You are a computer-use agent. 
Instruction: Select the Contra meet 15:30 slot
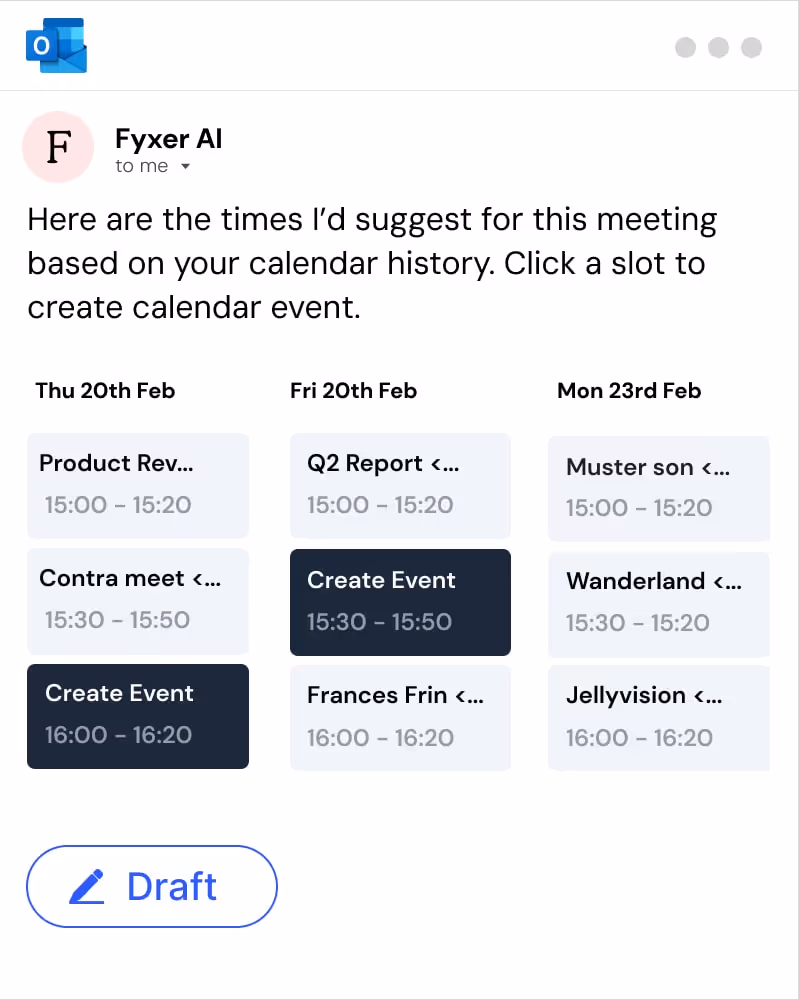138,600
